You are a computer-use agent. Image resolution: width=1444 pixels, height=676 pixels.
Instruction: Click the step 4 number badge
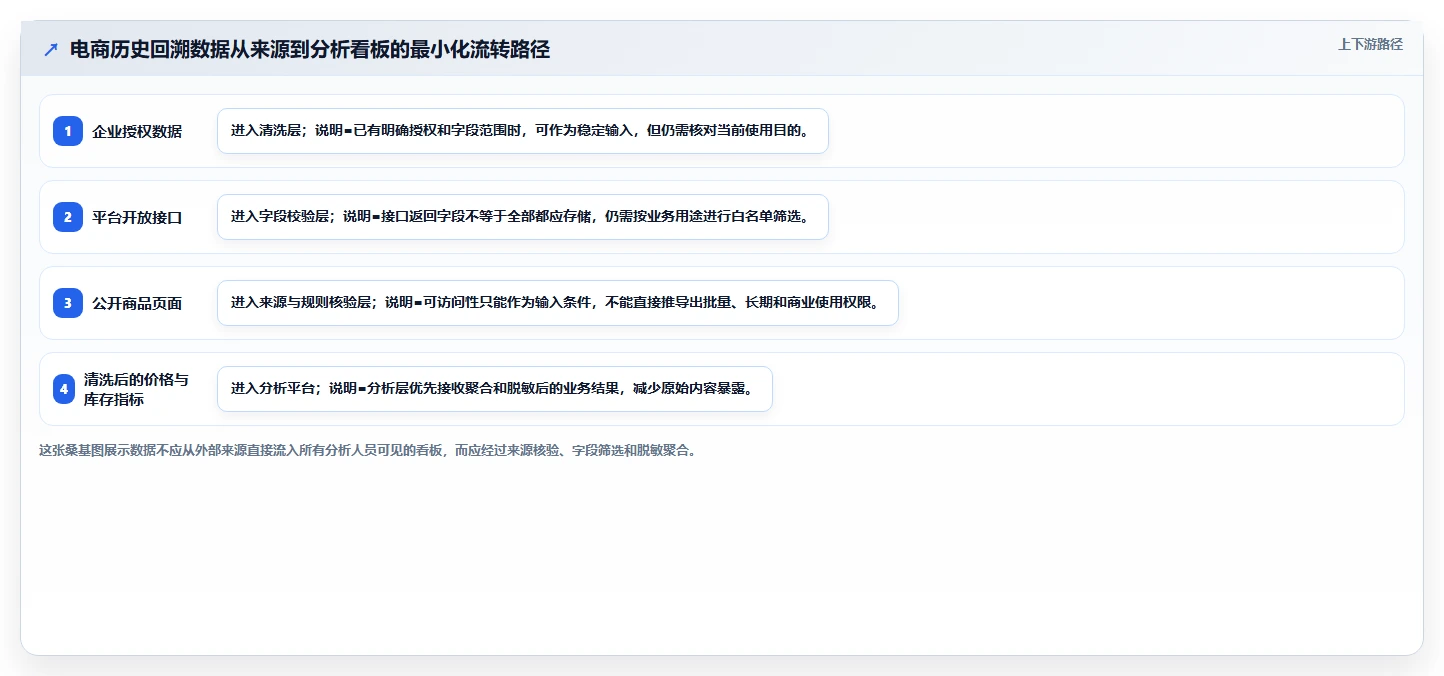64,389
